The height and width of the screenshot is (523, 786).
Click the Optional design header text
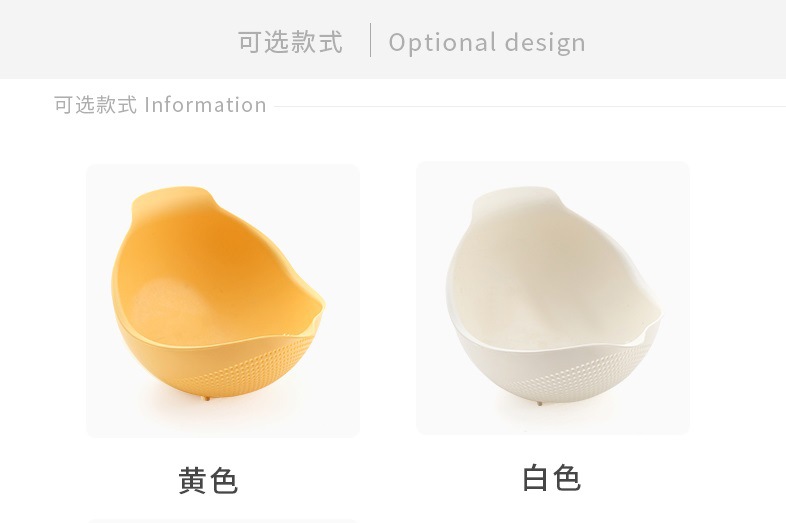487,43
